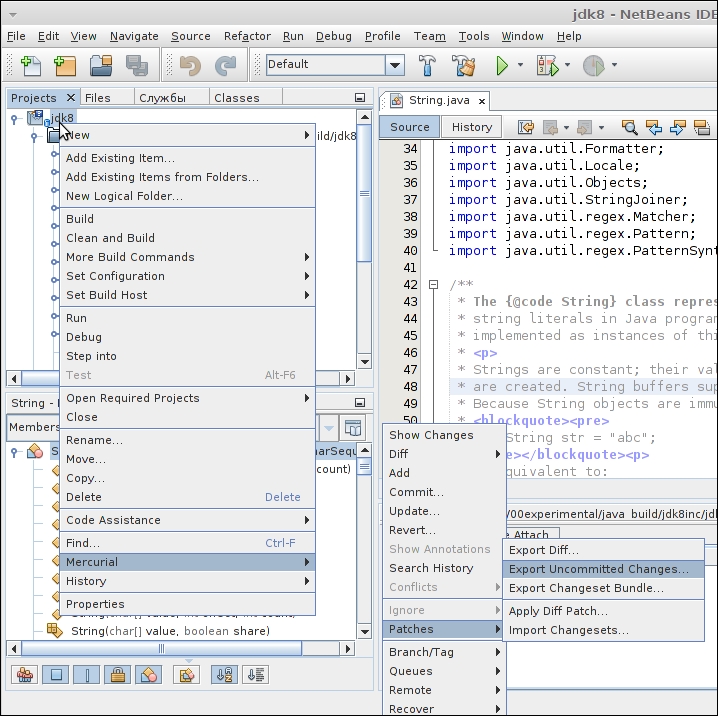The width and height of the screenshot is (718, 716).
Task: Toggle Show Non-Public Members lock button
Action: 117,675
